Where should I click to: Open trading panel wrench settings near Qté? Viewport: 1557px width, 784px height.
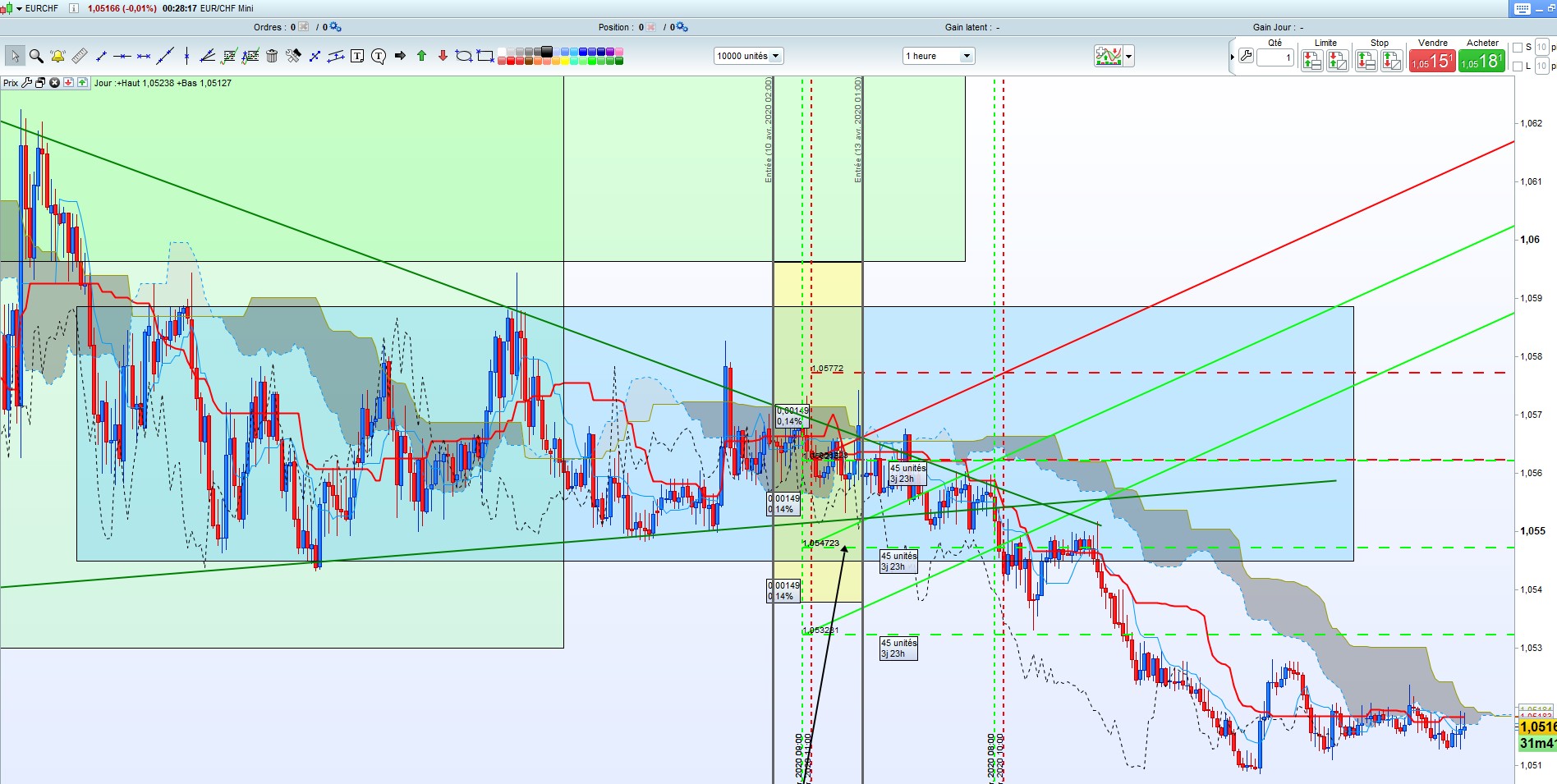coord(1246,57)
